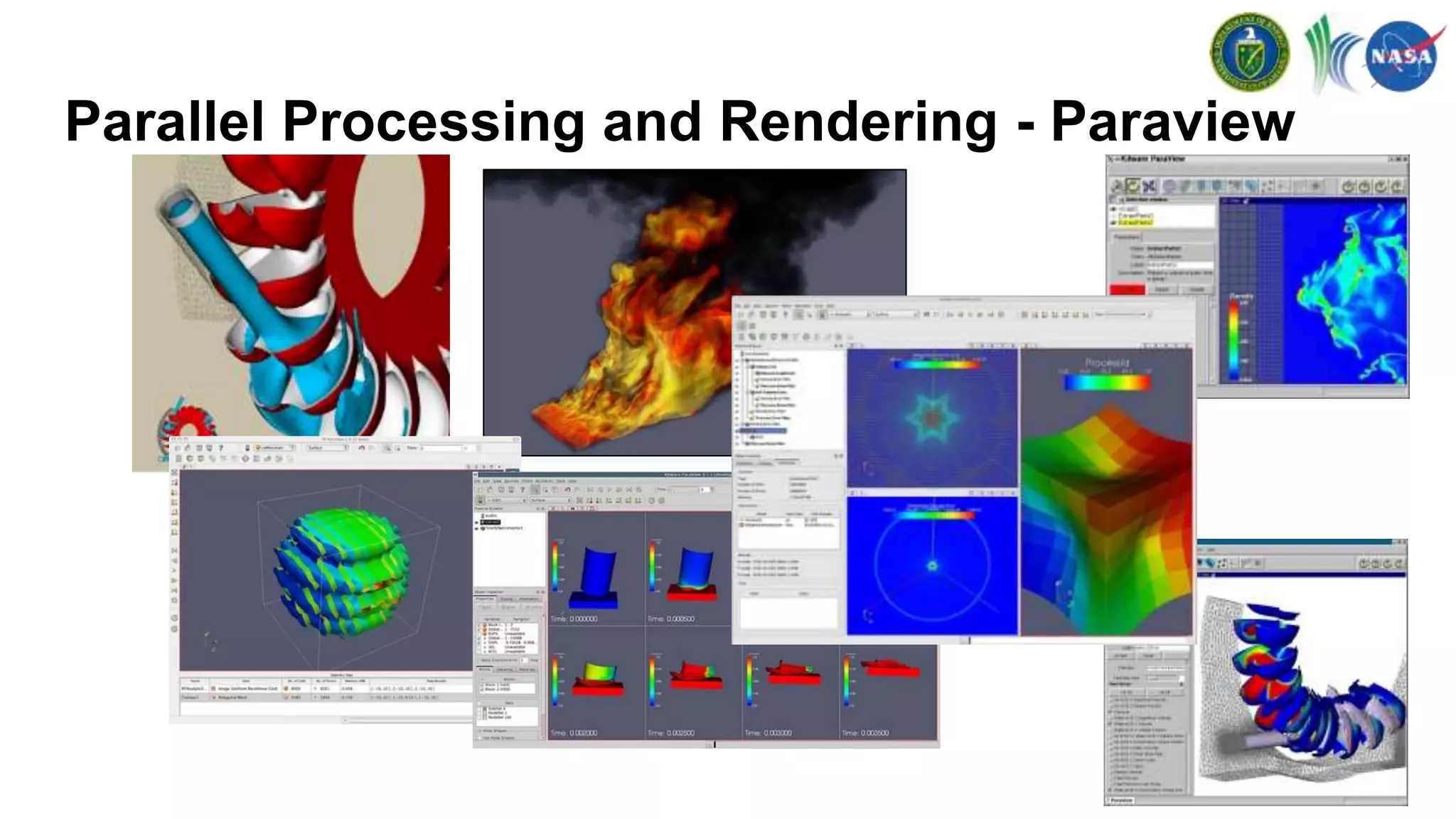The image size is (1456, 819).
Task: Click the red undo arrow icon above the cylinder views
Action: 567,490
